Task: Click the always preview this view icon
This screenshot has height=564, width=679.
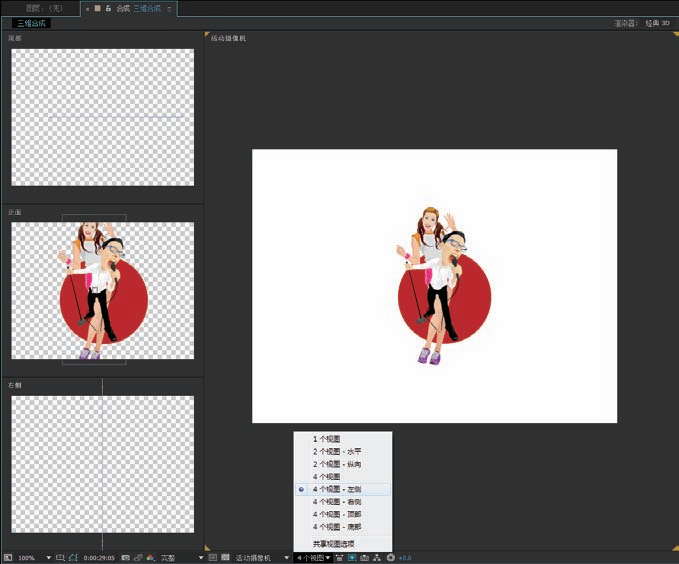Action: (x=8, y=558)
